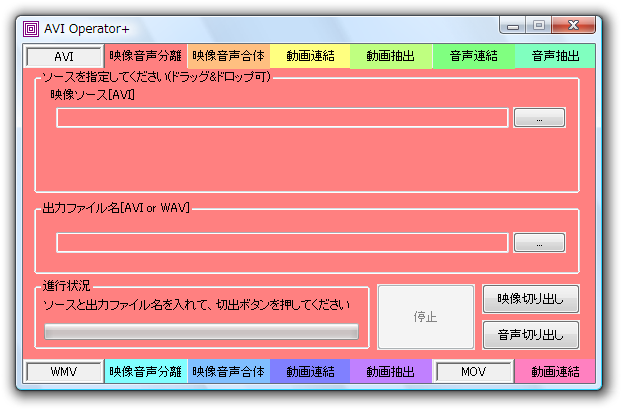Click the 映像ソース[AVI] label

click(x=92, y=95)
